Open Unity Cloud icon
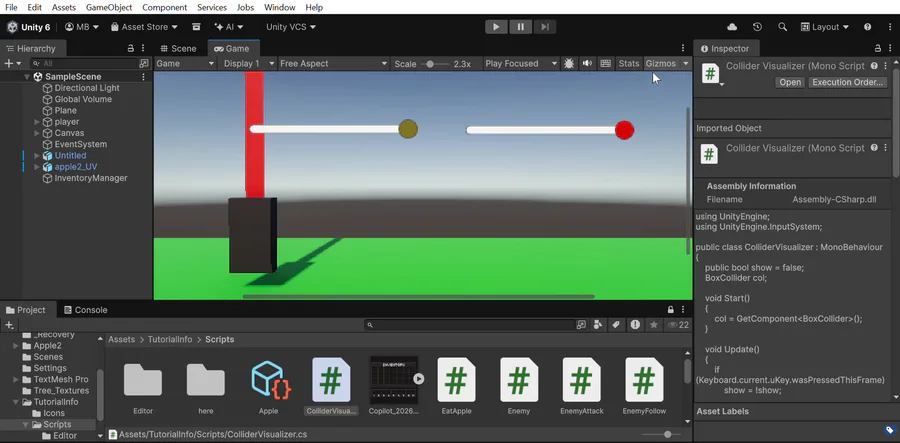900x443 pixels. (732, 27)
